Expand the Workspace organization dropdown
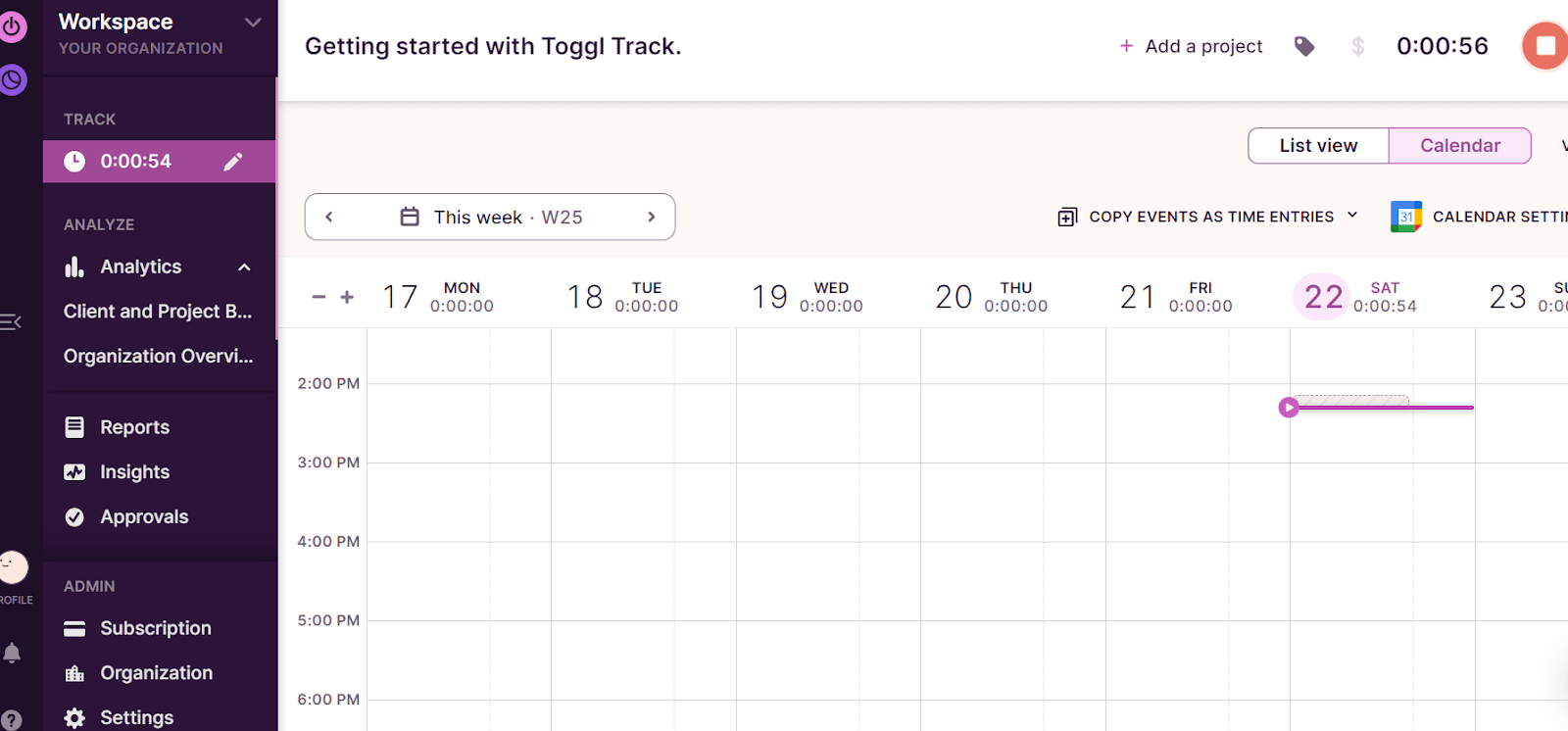Screen dimensions: 1568x731 click(x=253, y=22)
